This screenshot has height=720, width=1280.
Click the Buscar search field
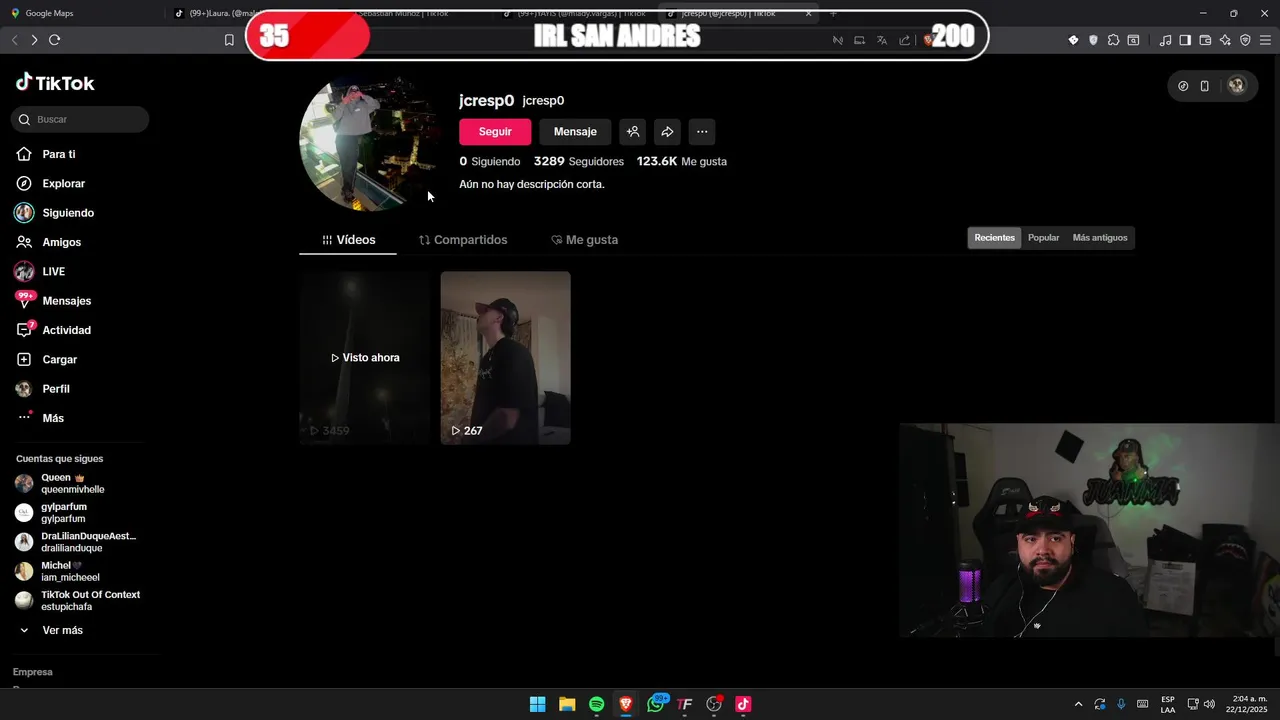tap(80, 119)
